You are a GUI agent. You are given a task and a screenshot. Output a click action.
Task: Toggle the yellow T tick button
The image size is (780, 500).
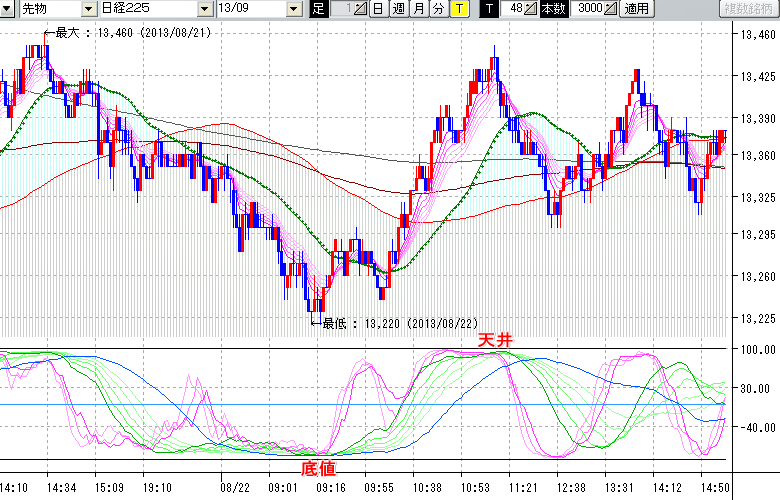pos(458,9)
